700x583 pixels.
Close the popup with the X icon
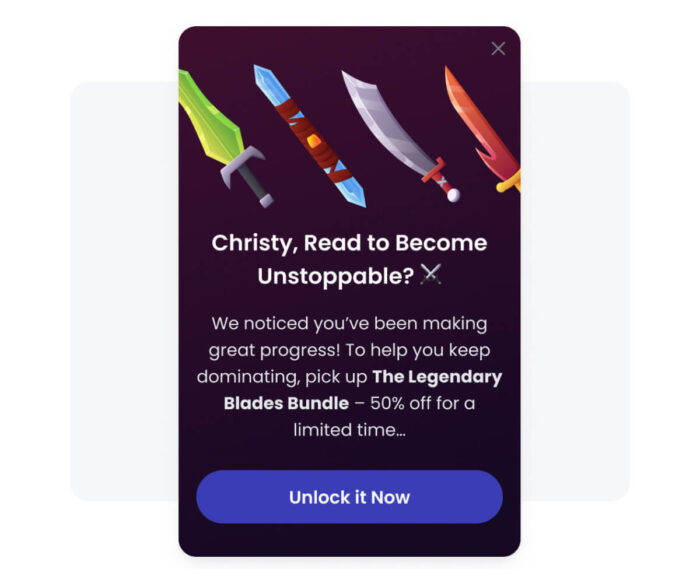[x=498, y=49]
